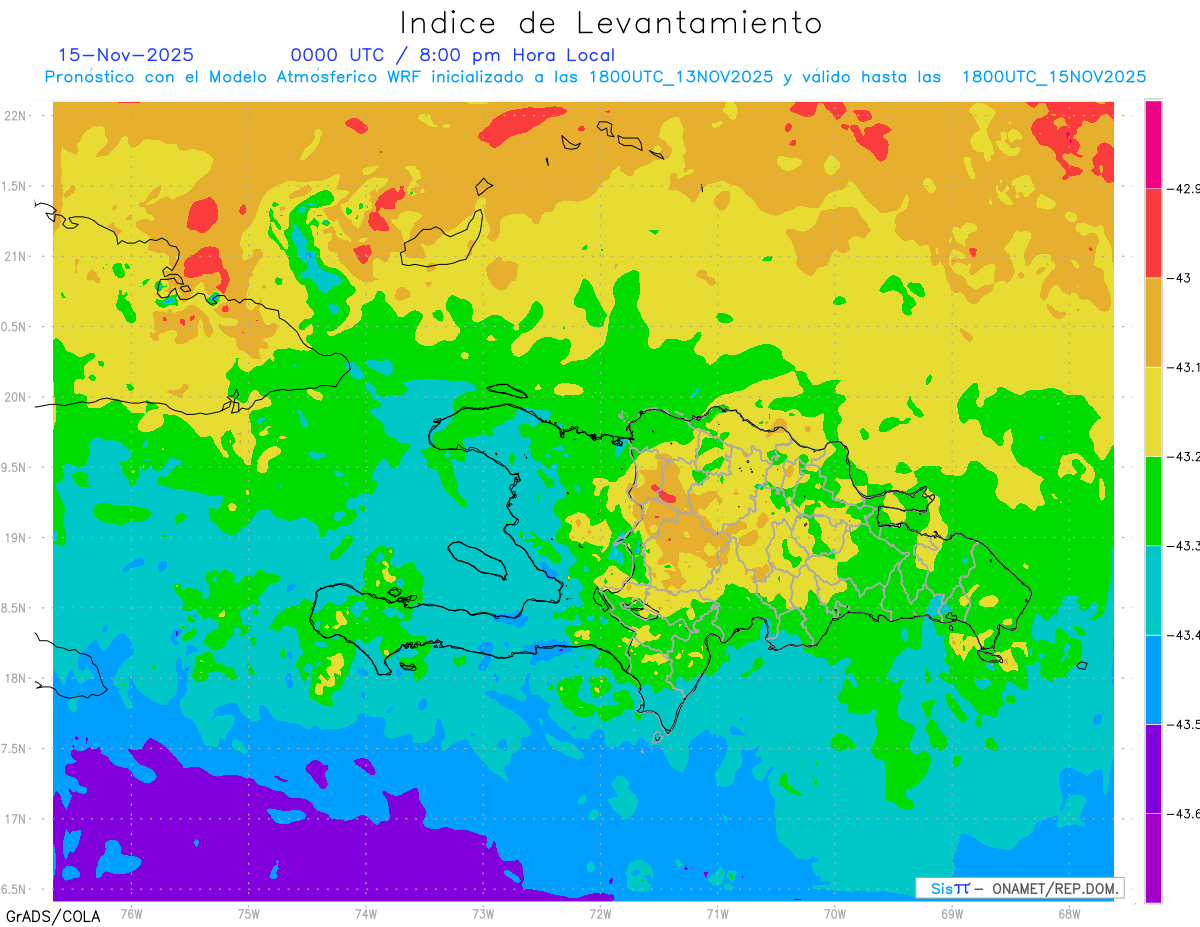Select the green legend swatch between -43.2 and -43.3
Image resolution: width=1200 pixels, height=927 pixels.
[1153, 500]
